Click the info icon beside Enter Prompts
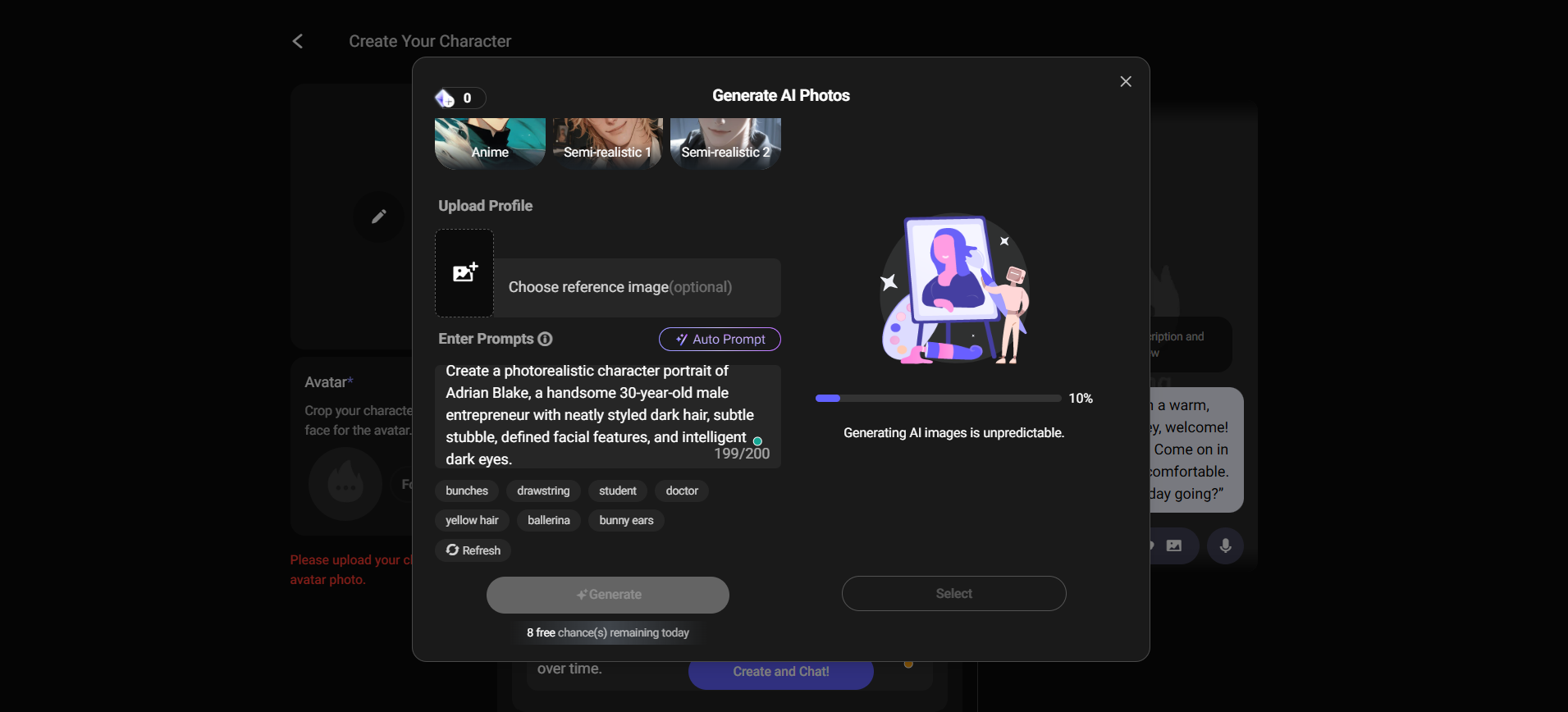Viewport: 1568px width, 712px height. 545,339
